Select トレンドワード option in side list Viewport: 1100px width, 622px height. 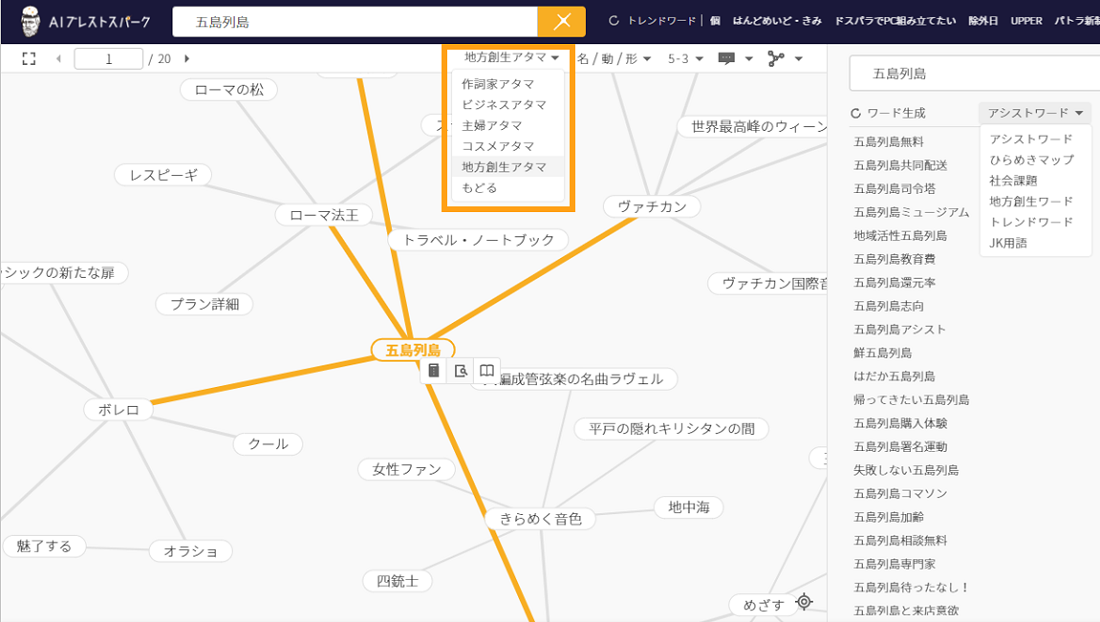click(x=1031, y=222)
